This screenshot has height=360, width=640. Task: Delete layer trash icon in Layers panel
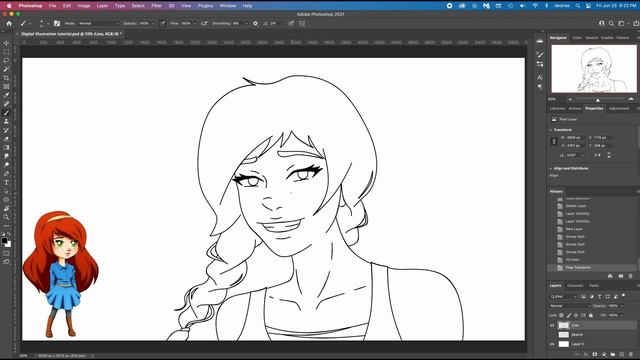631,354
